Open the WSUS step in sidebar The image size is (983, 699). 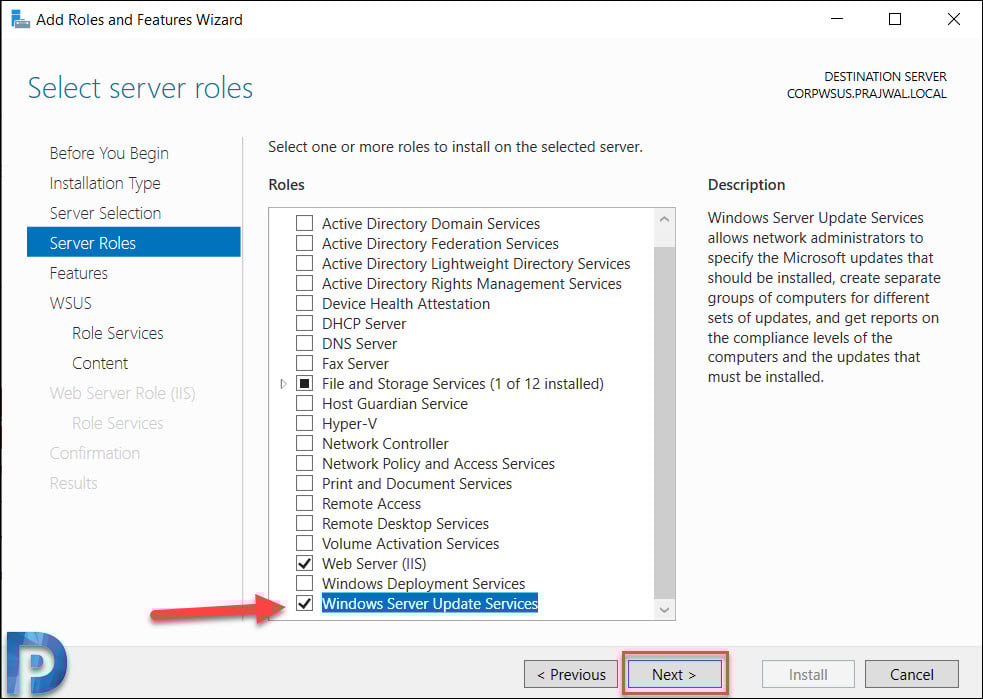pyautogui.click(x=70, y=303)
